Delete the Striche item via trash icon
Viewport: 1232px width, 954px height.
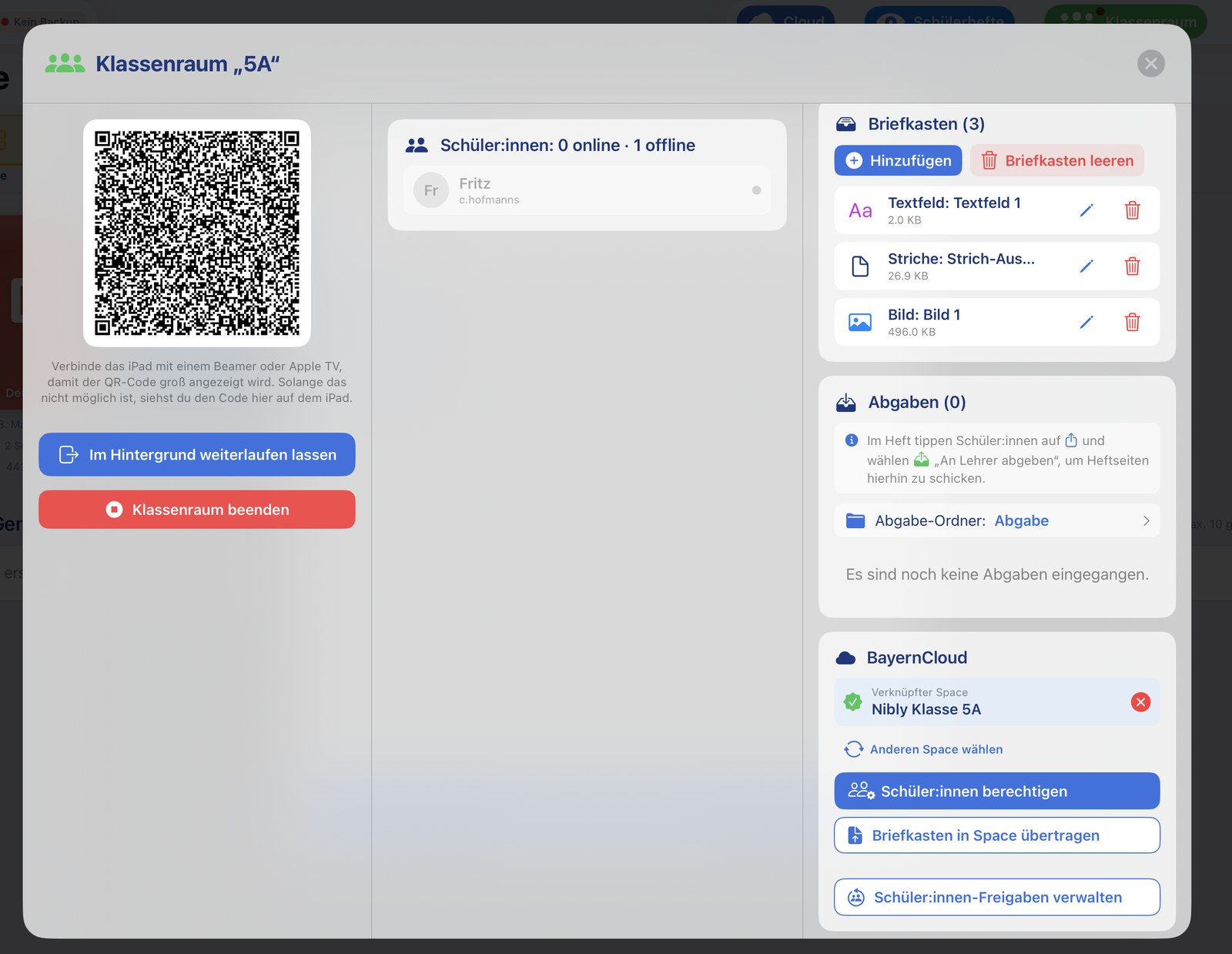coord(1132,266)
